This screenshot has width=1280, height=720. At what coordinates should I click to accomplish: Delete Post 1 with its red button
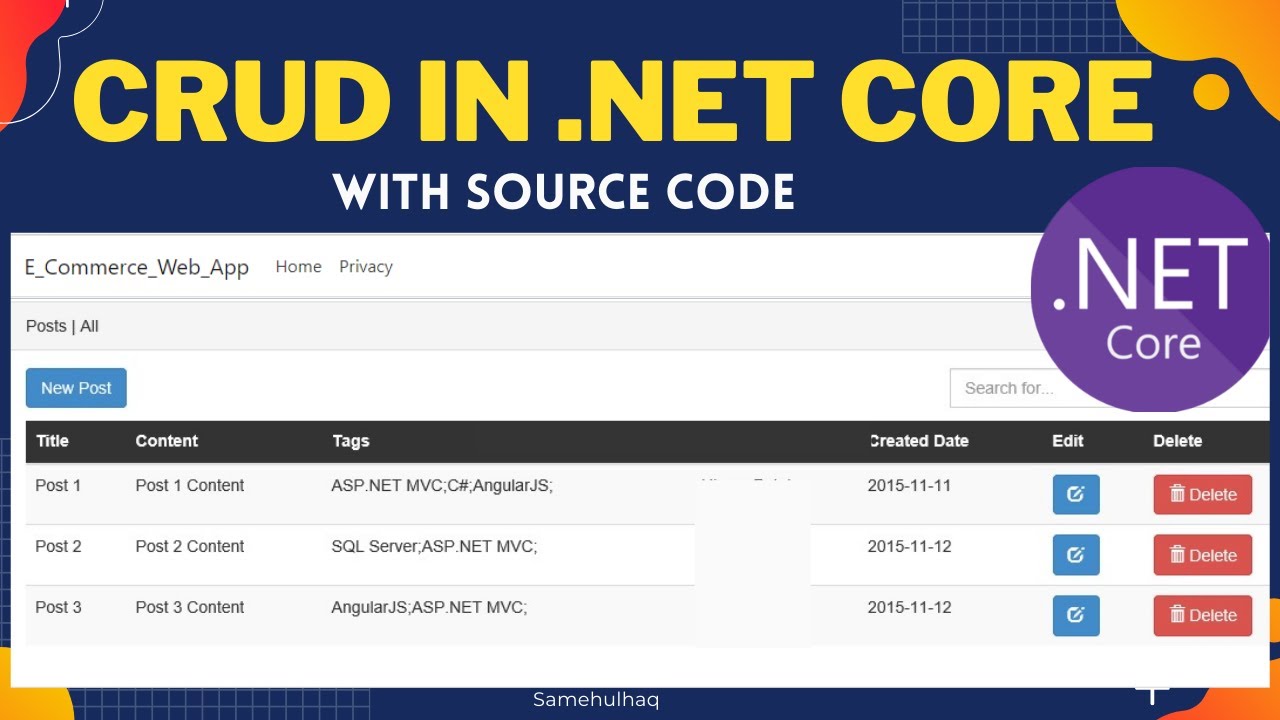[1202, 494]
